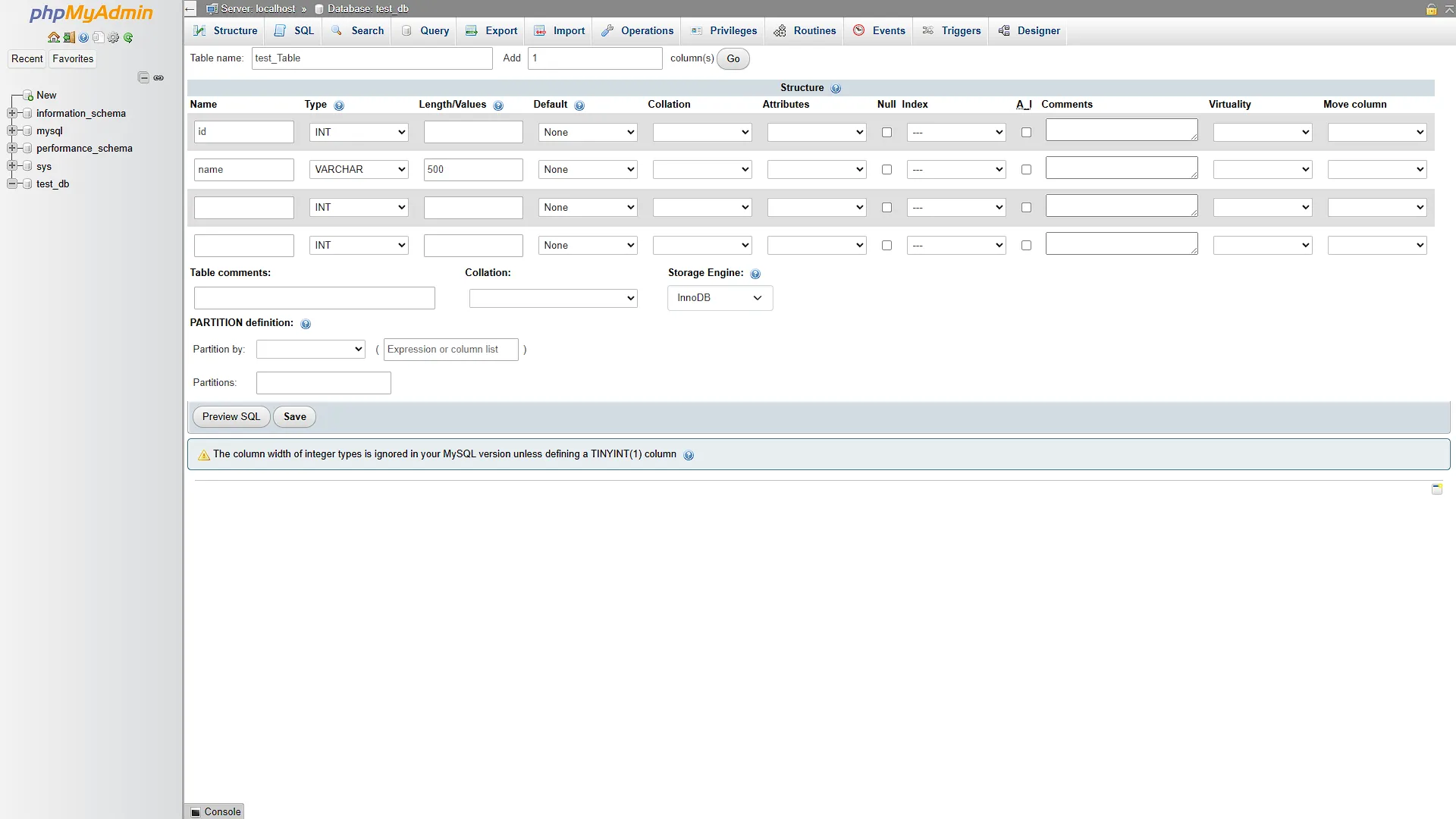Switch to the Structure tab
The width and height of the screenshot is (1456, 819).
[225, 31]
